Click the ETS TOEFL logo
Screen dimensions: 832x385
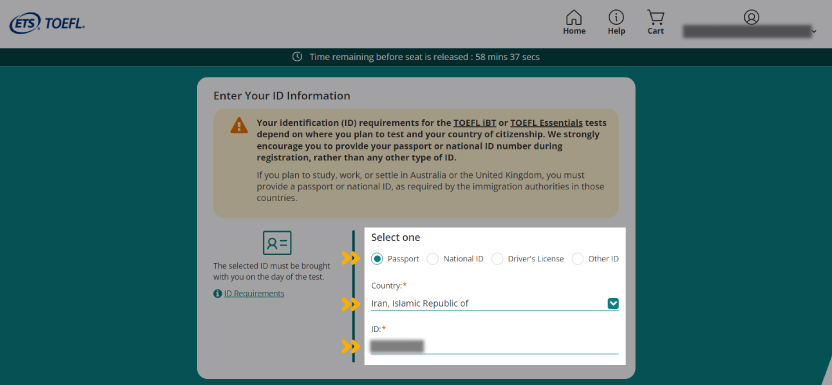pos(47,23)
